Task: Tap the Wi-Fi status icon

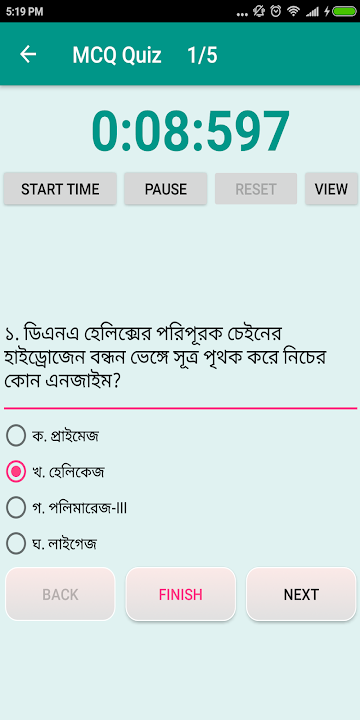Action: 293,11
